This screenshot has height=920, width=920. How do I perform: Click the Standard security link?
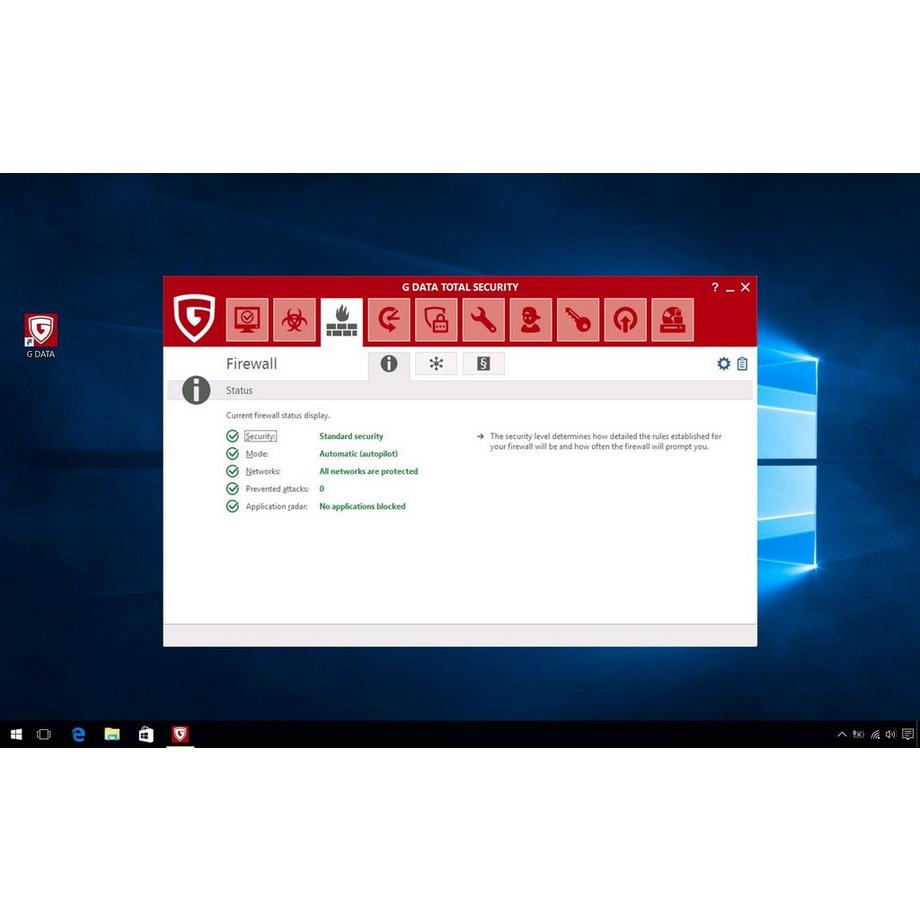(350, 436)
